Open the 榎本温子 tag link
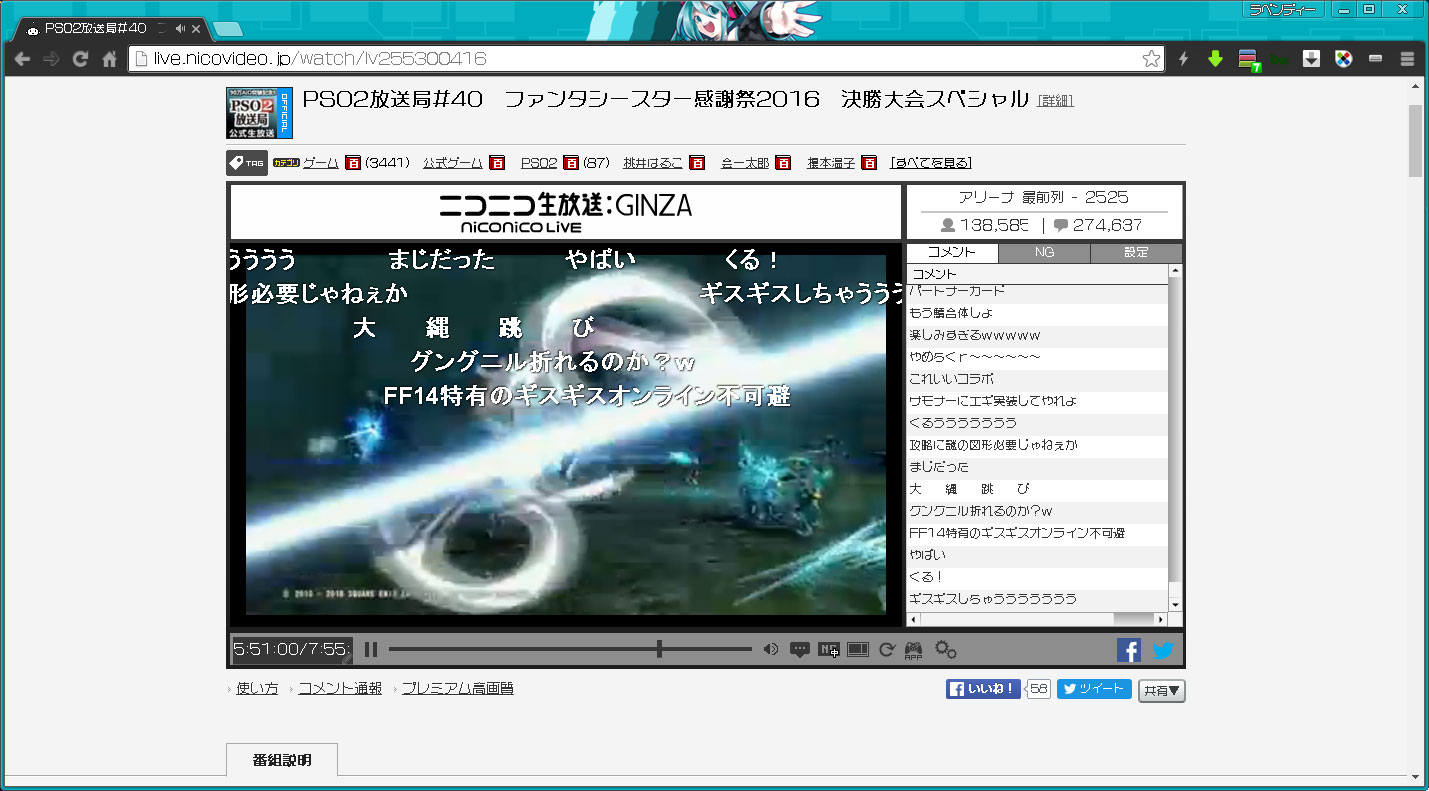 831,163
